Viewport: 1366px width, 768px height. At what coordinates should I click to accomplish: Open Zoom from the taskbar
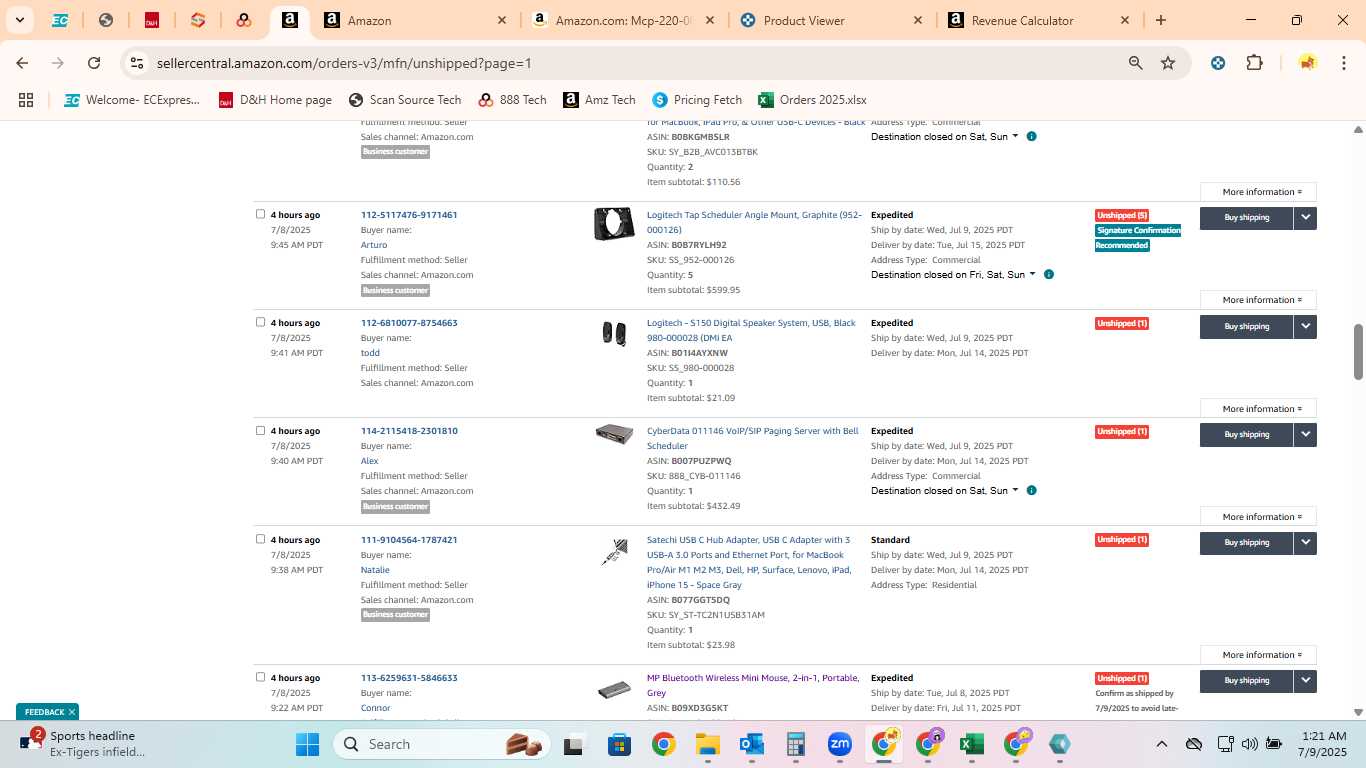click(840, 744)
